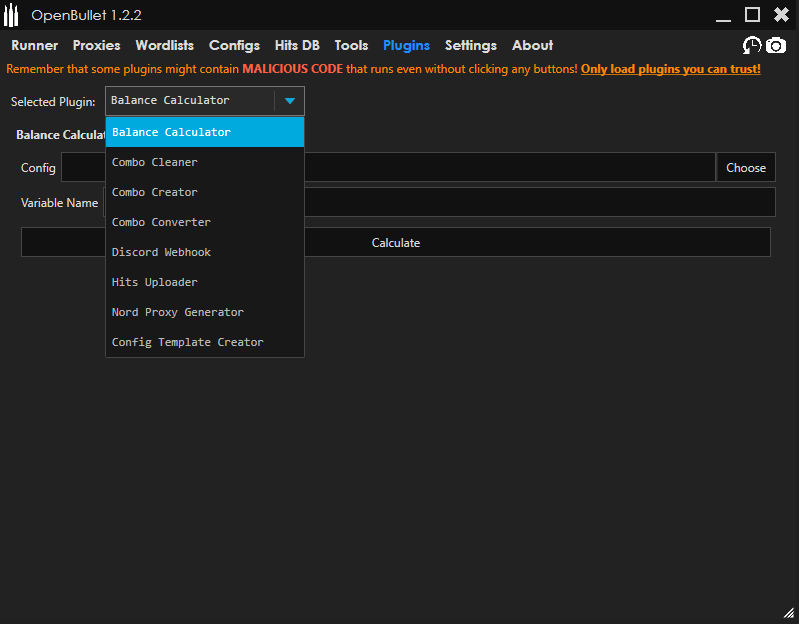
Task: Maximize the OpenBullet window
Action: 752,15
